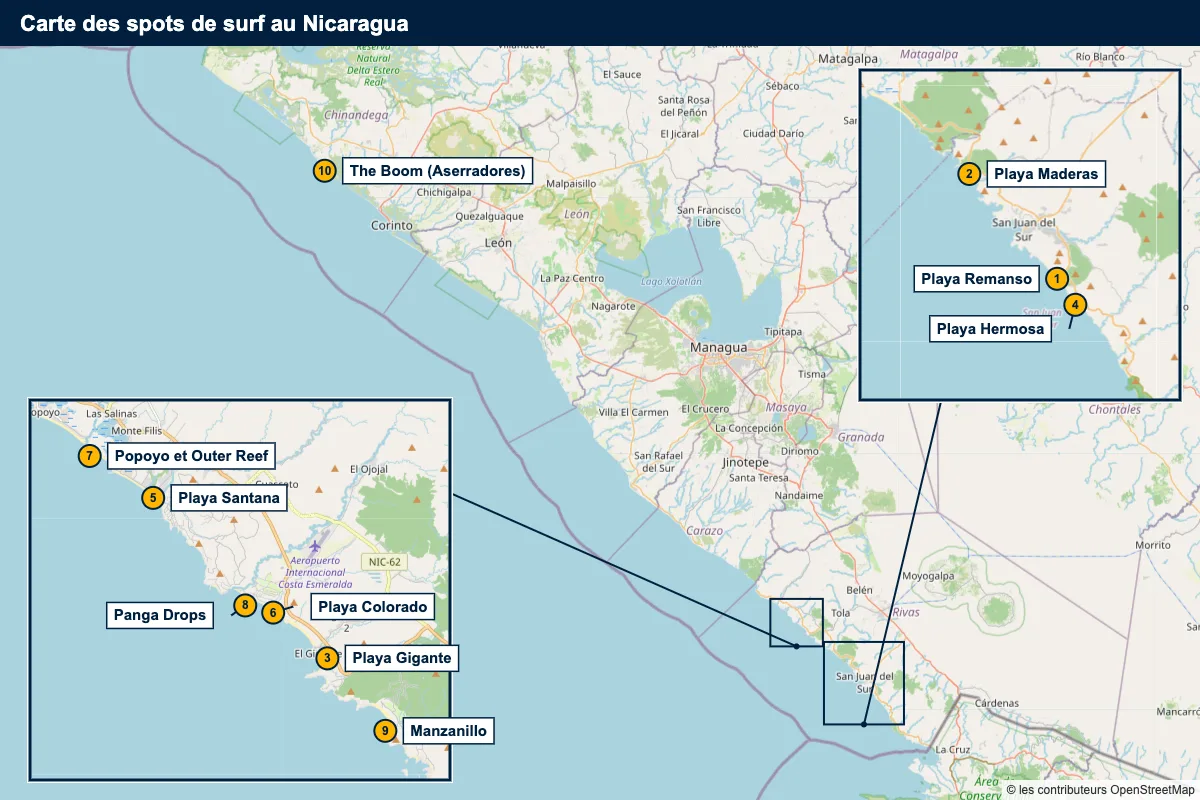Click the Cárdenas place name
The height and width of the screenshot is (800, 1200).
pyautogui.click(x=997, y=703)
